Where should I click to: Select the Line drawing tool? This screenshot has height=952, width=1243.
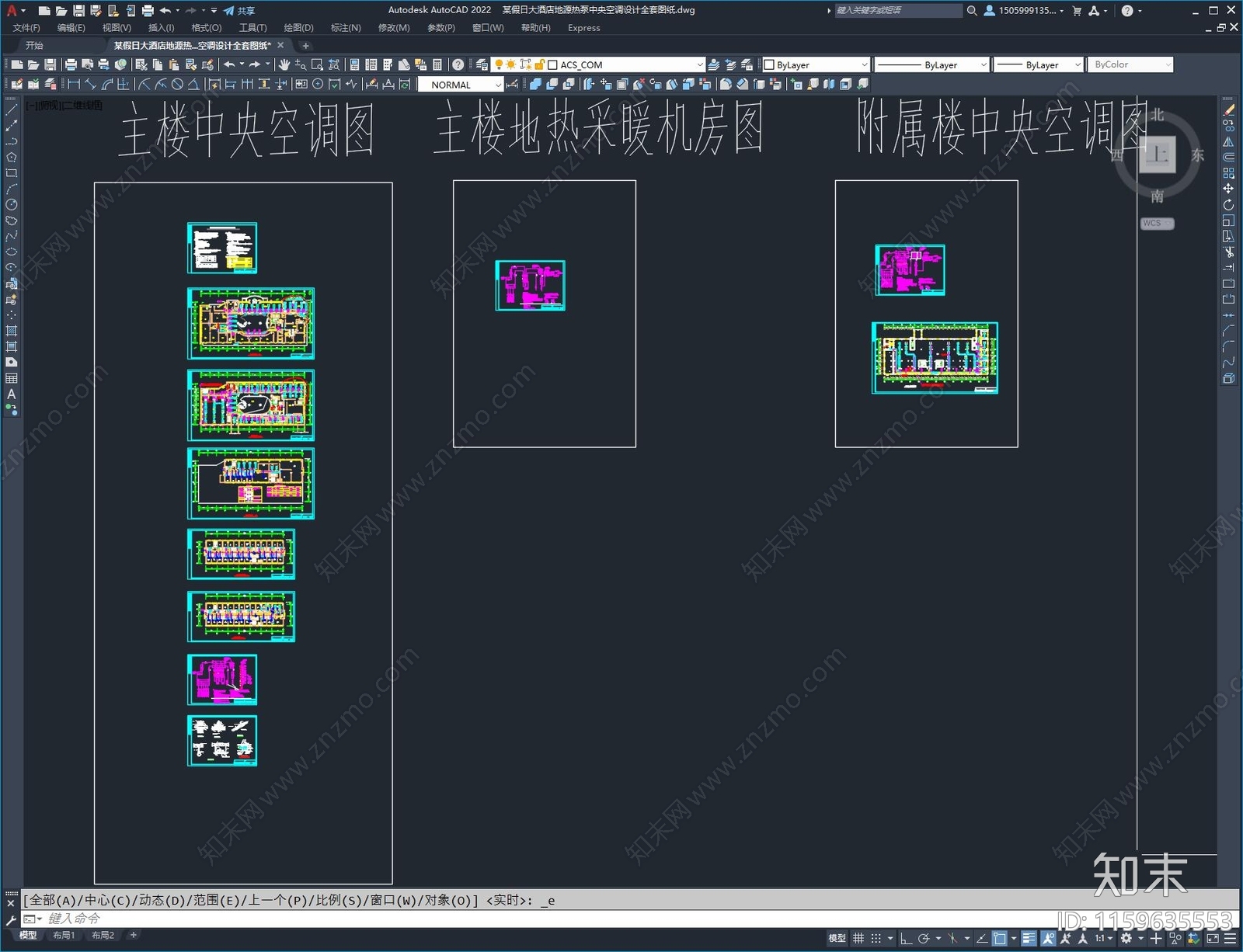click(11, 109)
